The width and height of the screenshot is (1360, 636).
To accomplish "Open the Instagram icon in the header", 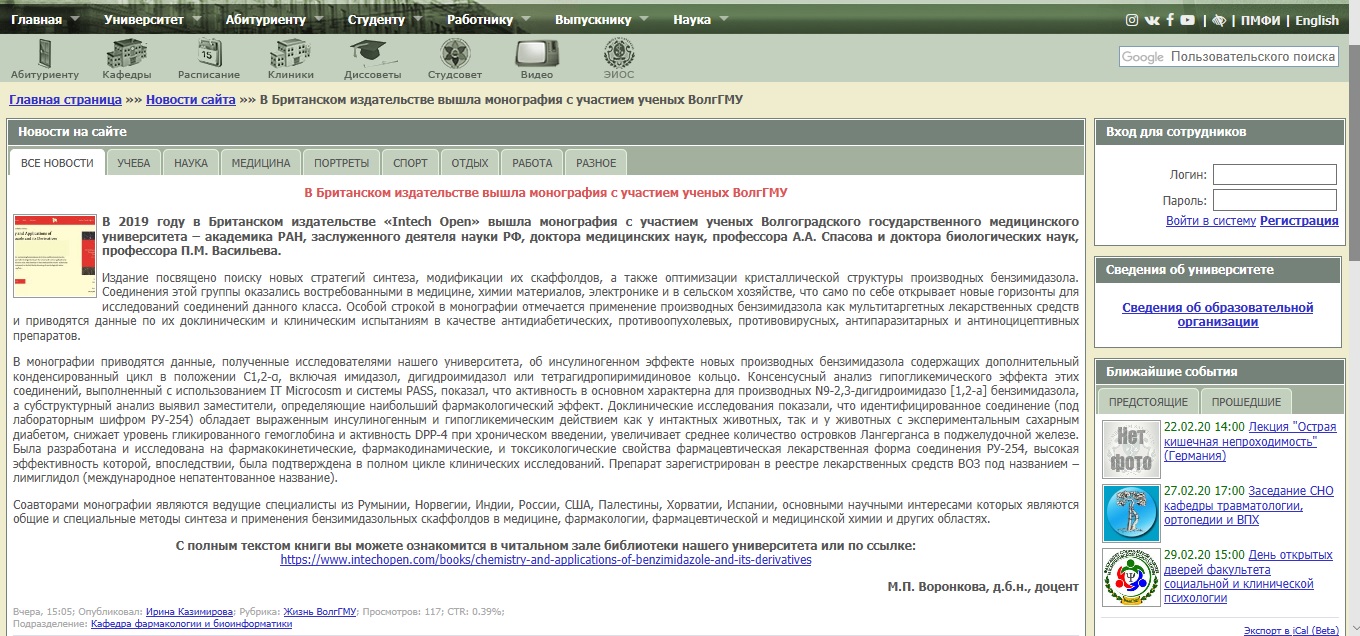I will (x=1132, y=20).
